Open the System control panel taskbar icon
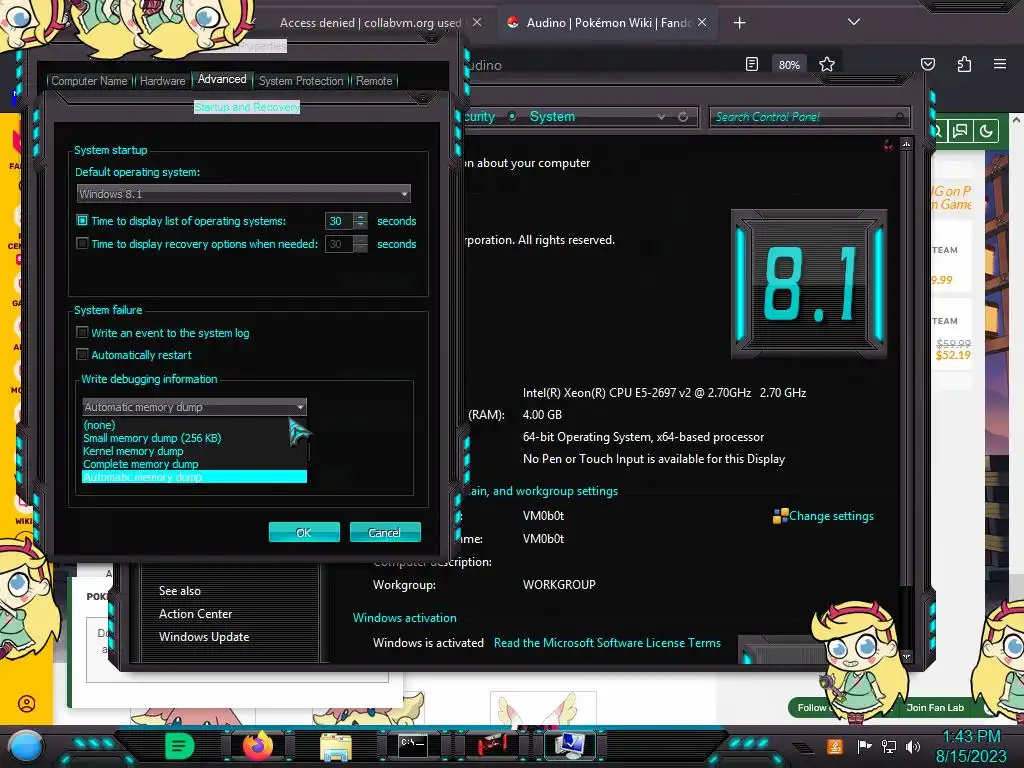This screenshot has width=1024, height=768. [570, 746]
